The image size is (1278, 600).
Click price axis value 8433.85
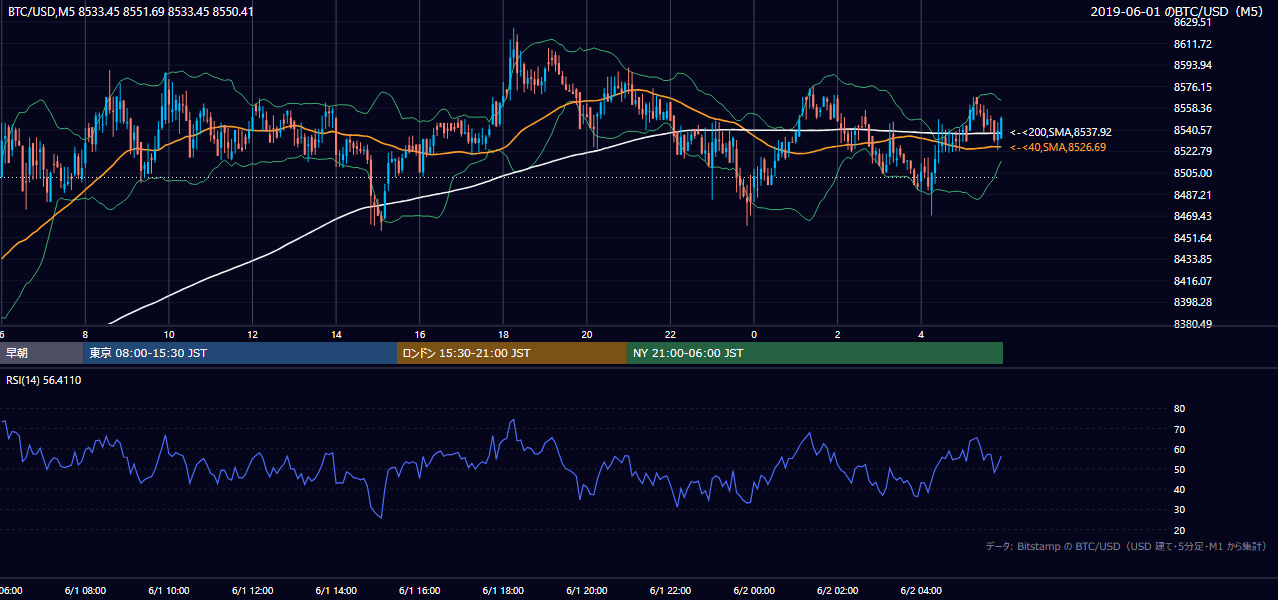pyautogui.click(x=1193, y=259)
